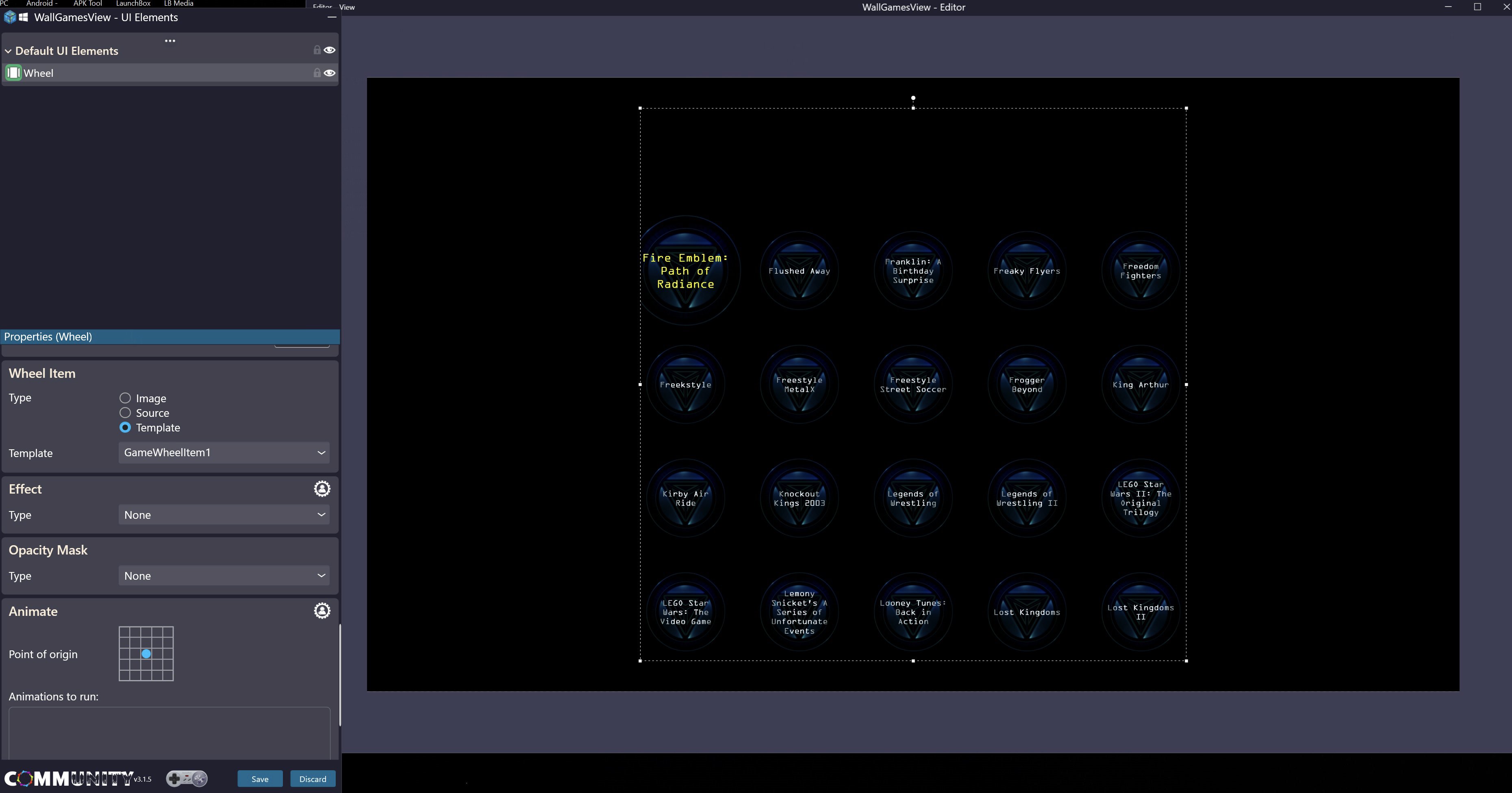The height and width of the screenshot is (793, 1512).
Task: Click the Windows logo icon beside WallGamesView title
Action: point(24,17)
